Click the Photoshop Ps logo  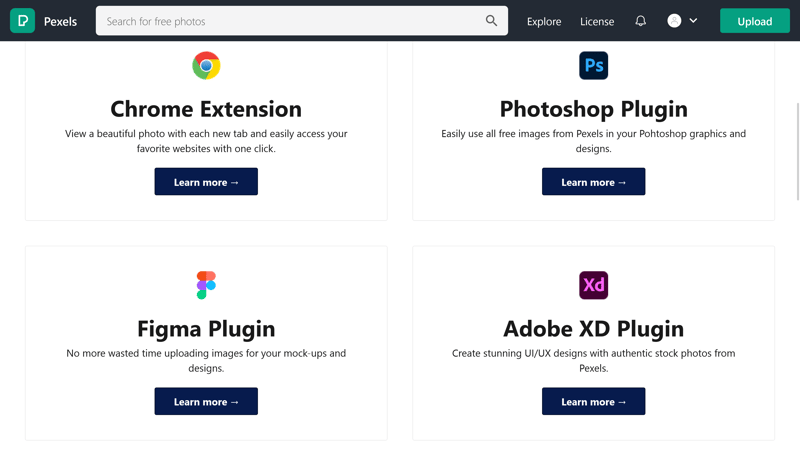[593, 66]
